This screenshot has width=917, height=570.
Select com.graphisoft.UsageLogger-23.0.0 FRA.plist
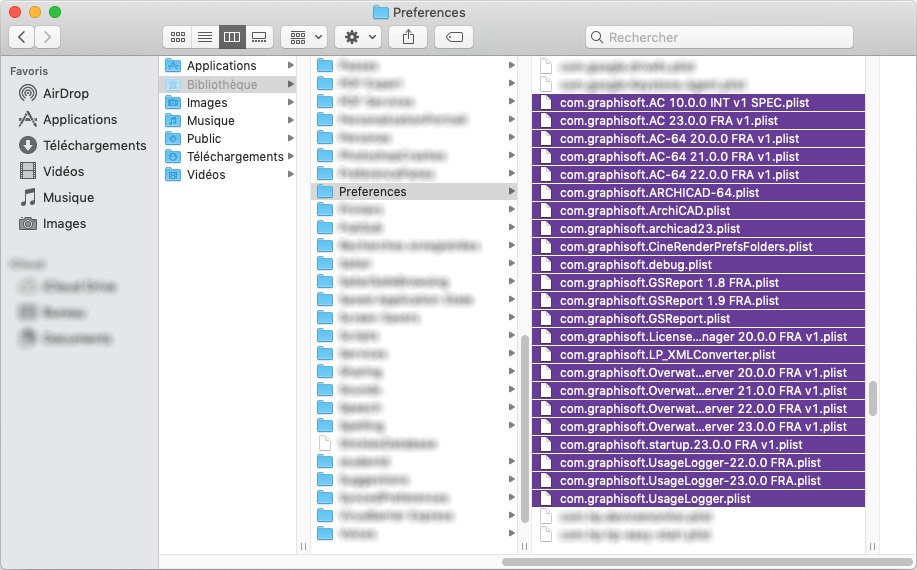pos(698,481)
